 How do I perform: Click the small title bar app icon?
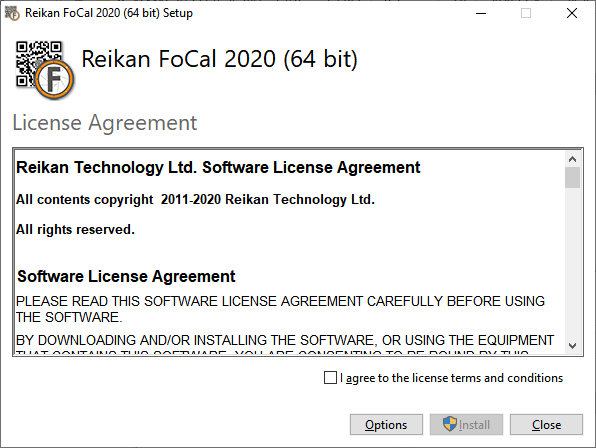tap(12, 13)
